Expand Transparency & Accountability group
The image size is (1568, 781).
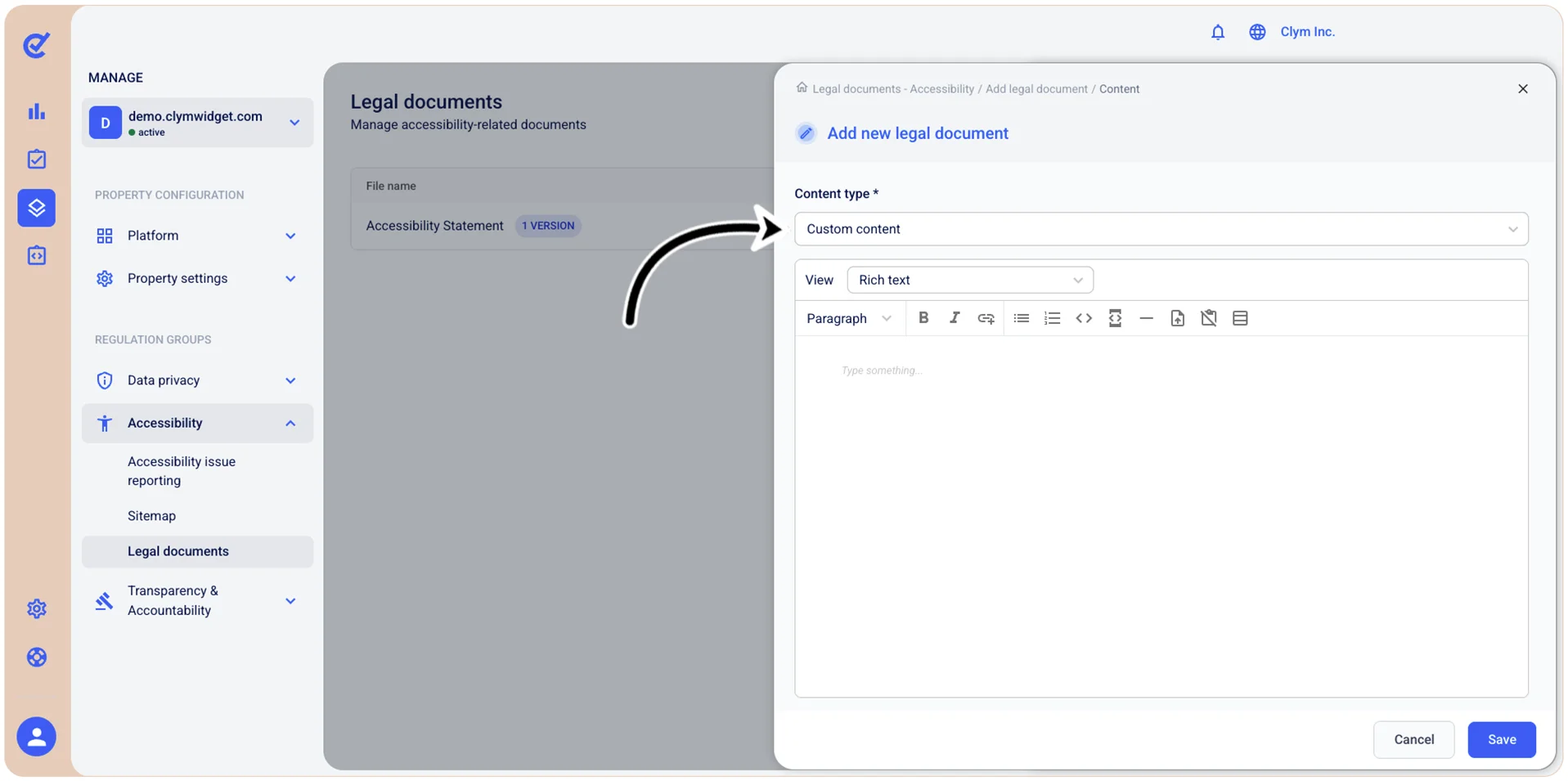pyautogui.click(x=197, y=600)
